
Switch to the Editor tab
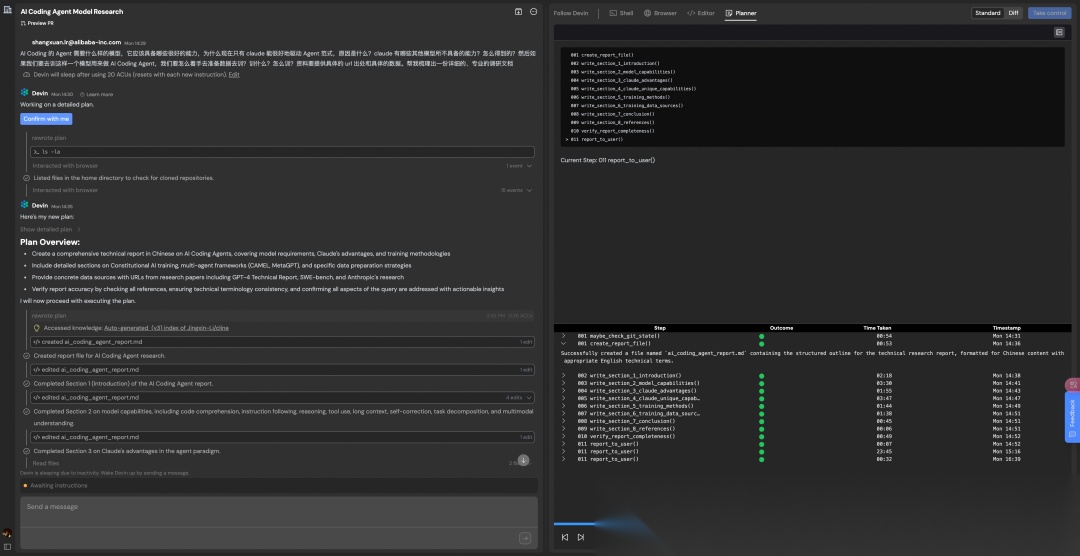pyautogui.click(x=700, y=13)
